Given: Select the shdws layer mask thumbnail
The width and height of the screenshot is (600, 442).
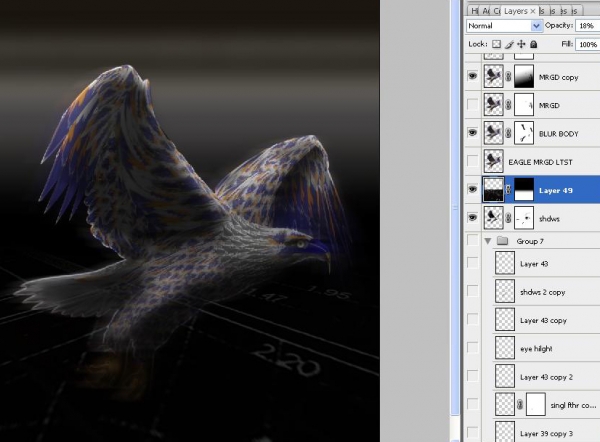Looking at the screenshot, I should point(524,218).
